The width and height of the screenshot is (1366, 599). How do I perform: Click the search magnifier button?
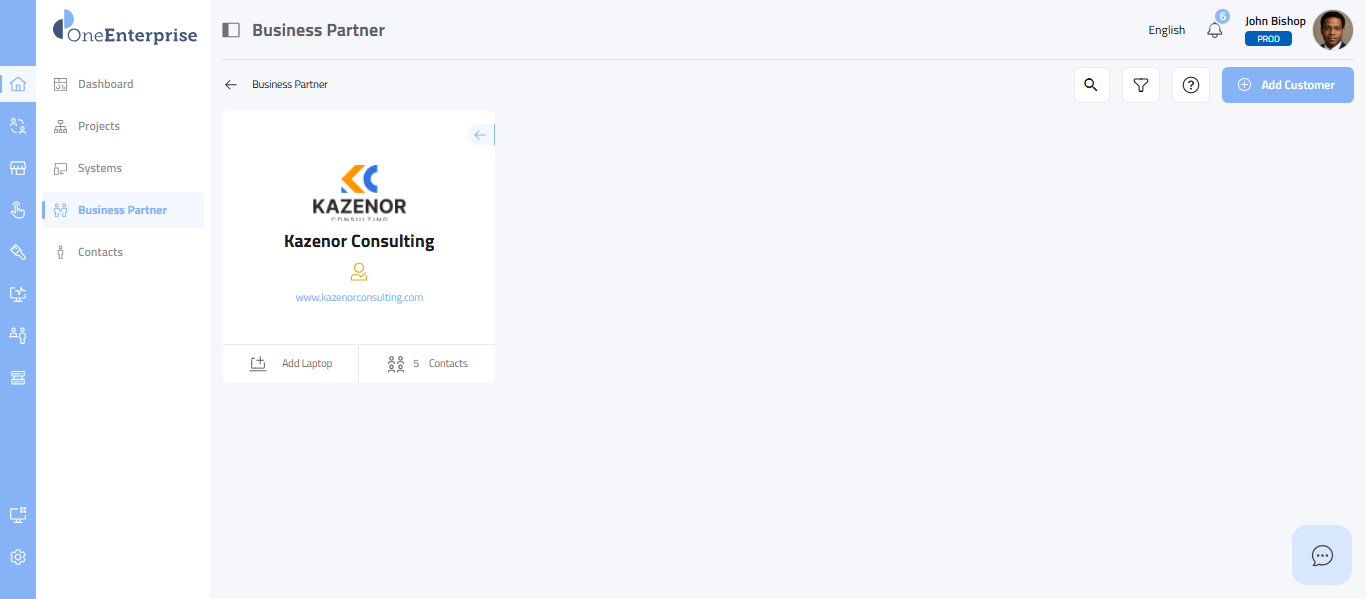pyautogui.click(x=1091, y=85)
